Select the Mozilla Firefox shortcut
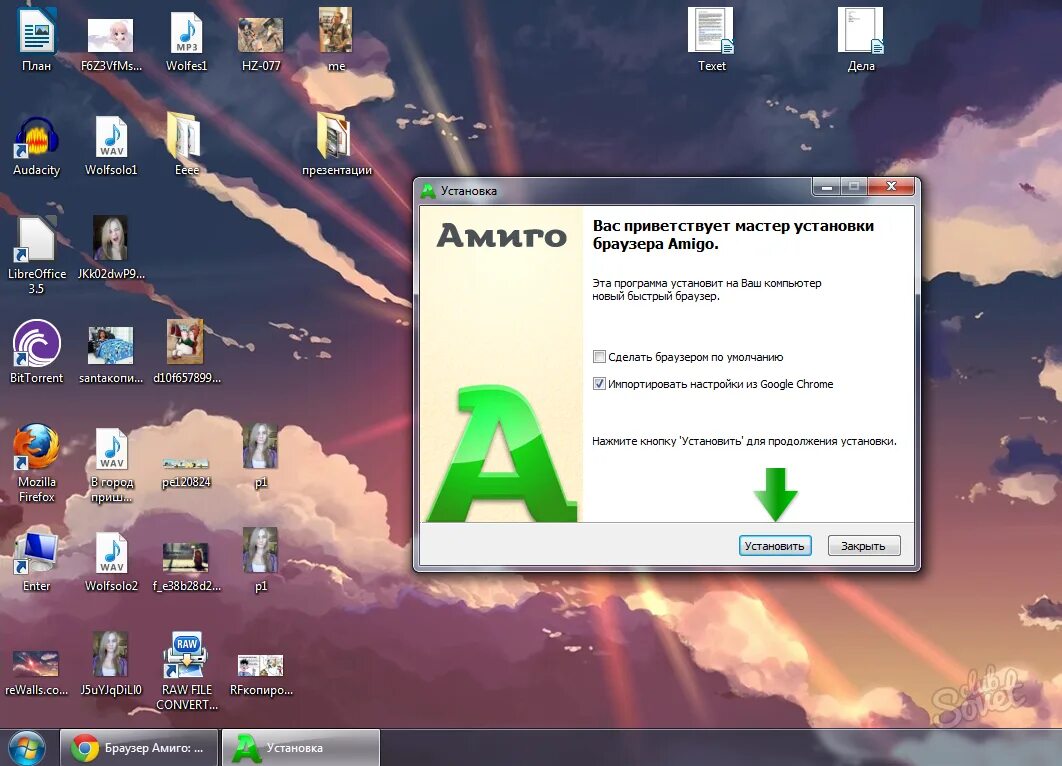This screenshot has width=1062, height=766. click(37, 447)
